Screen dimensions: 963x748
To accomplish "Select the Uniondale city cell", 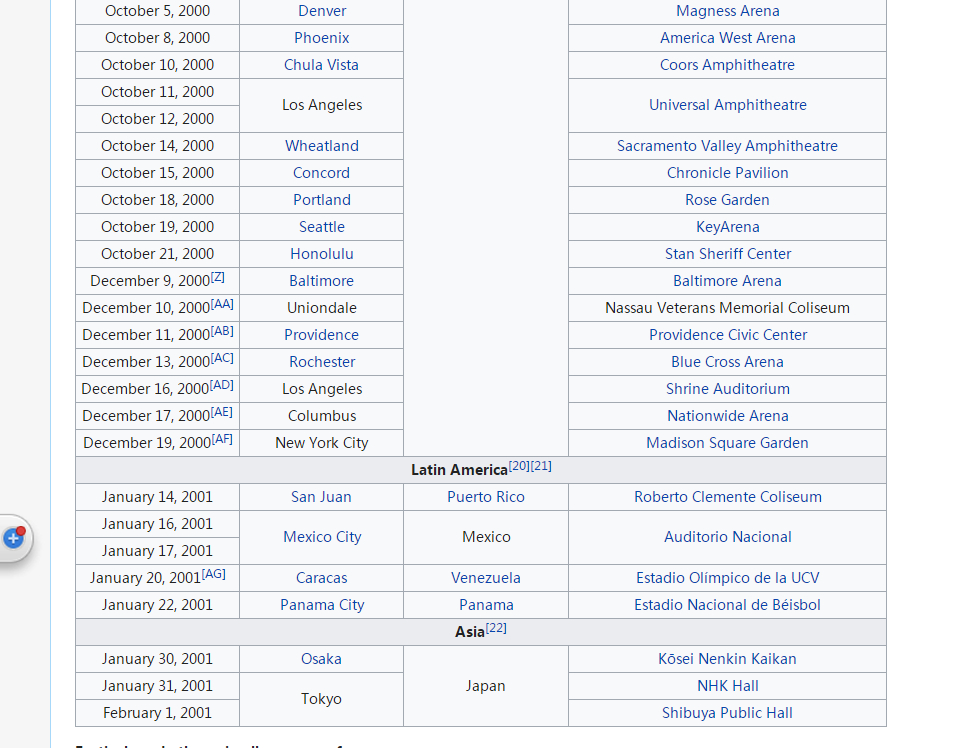I will tap(322, 308).
